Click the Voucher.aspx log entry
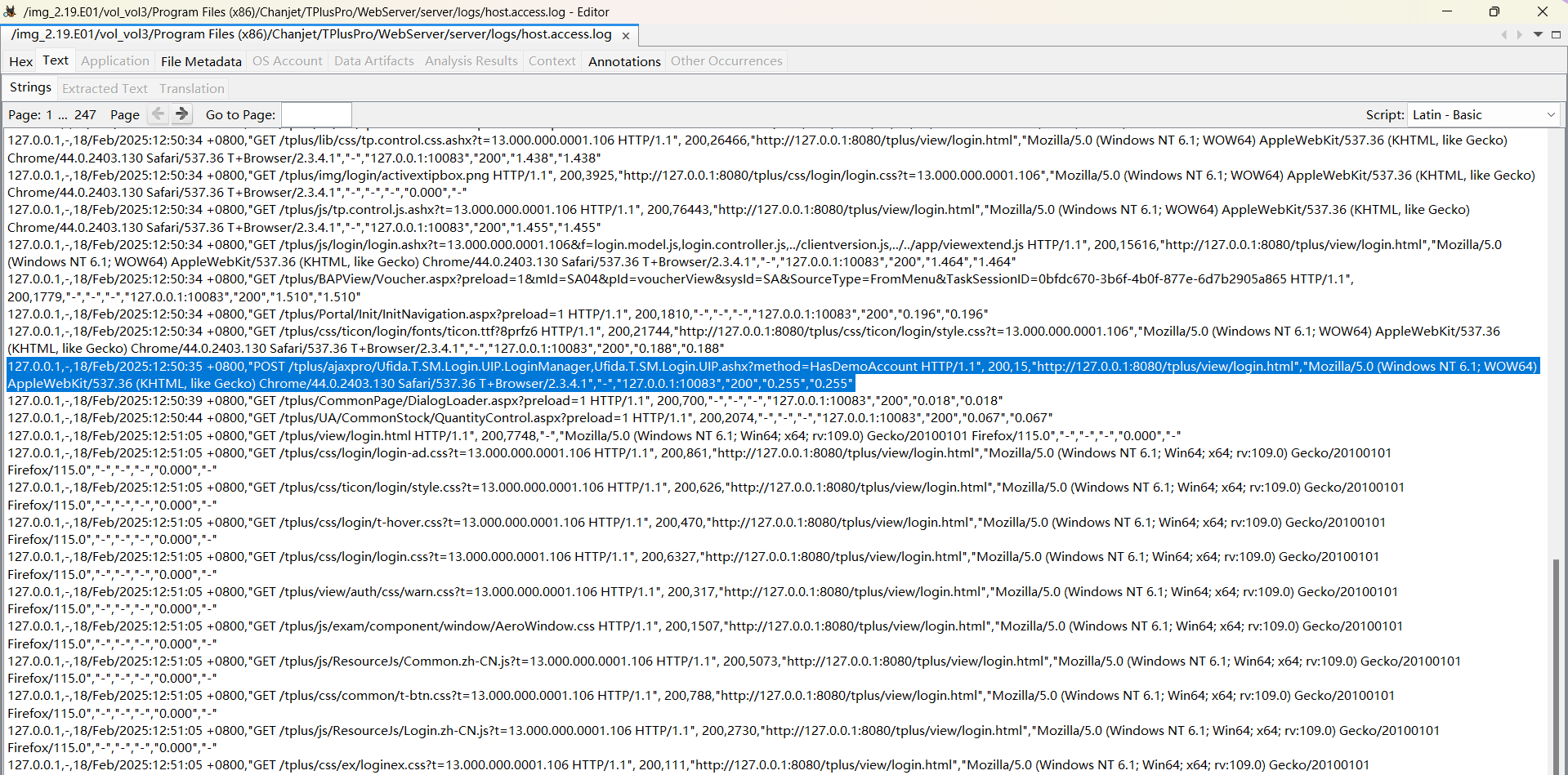This screenshot has height=775, width=1568. click(681, 287)
